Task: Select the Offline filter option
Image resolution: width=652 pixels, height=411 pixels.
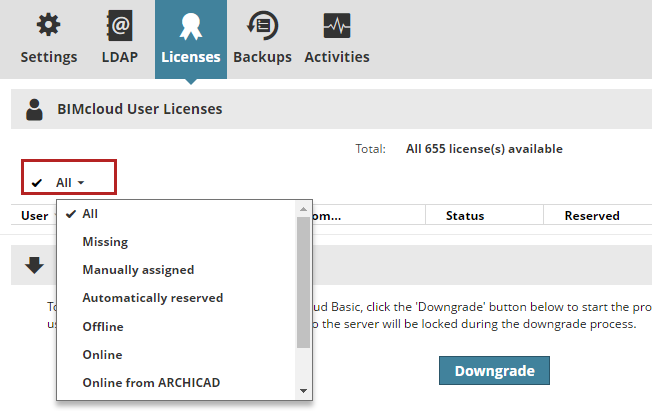Action: 103,326
